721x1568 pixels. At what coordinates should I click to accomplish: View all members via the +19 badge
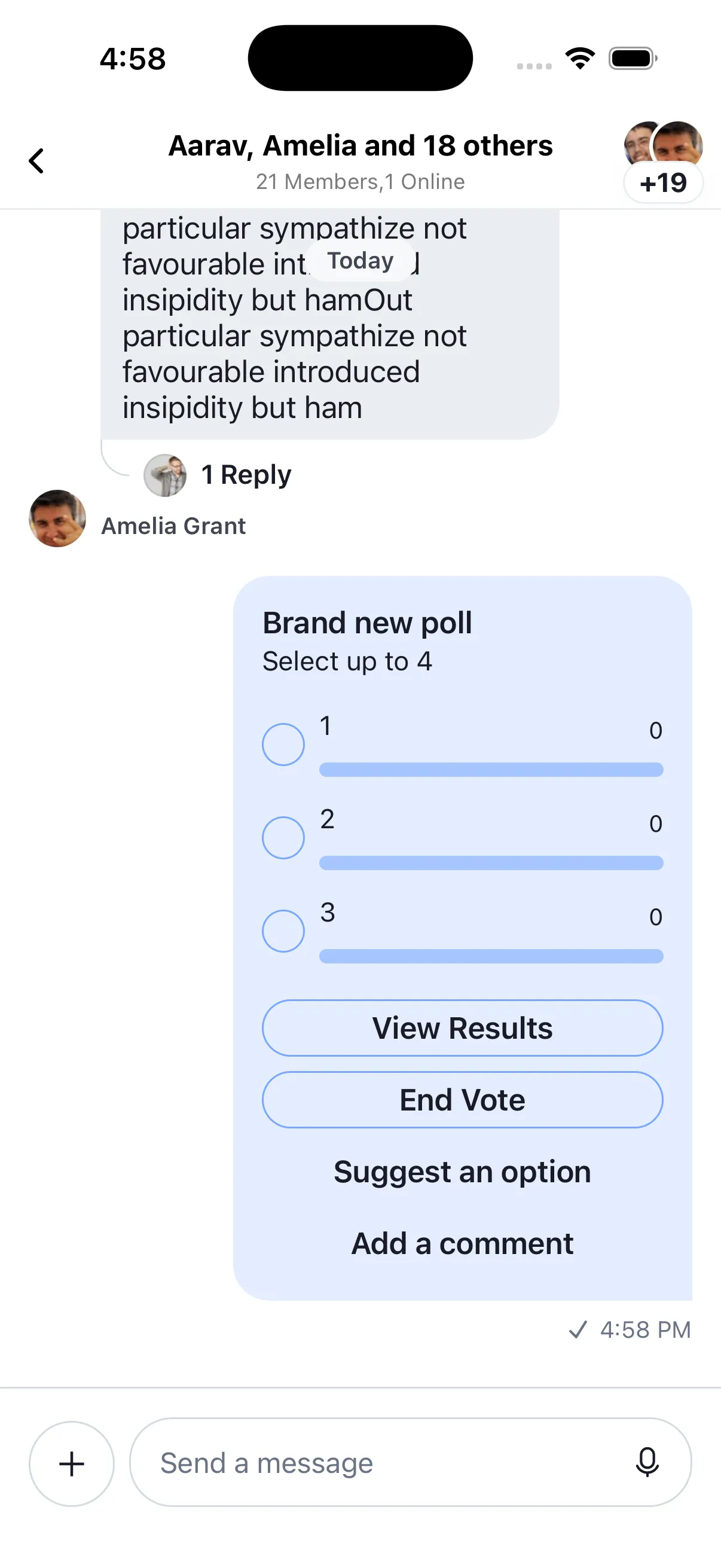pos(663,182)
